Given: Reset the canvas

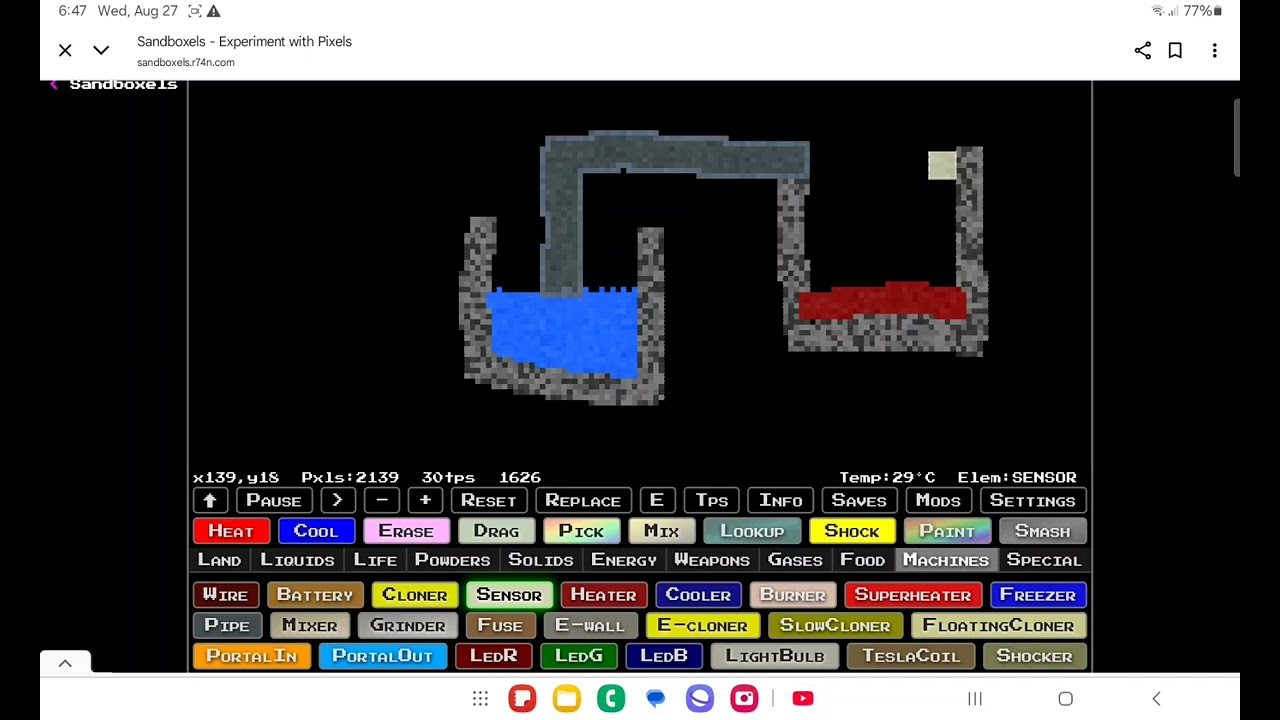Looking at the screenshot, I should click(x=488, y=501).
